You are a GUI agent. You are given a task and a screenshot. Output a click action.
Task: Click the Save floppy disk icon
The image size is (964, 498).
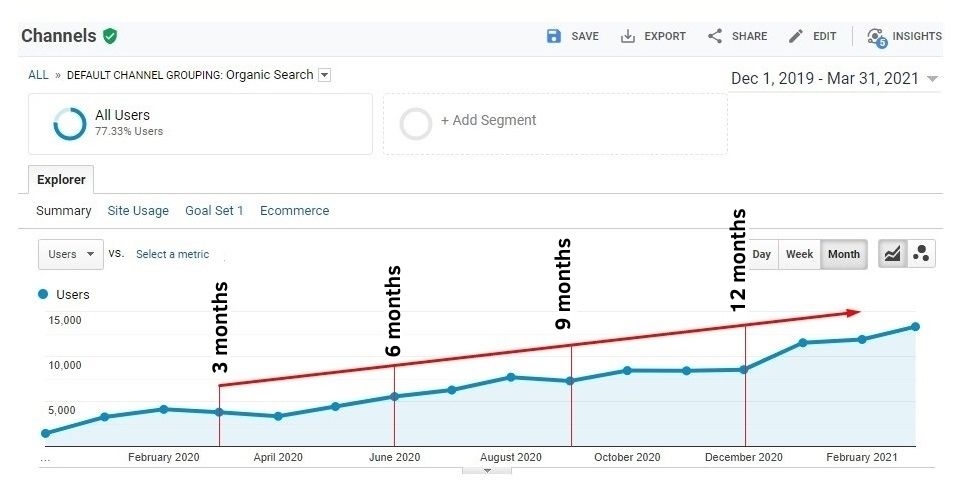pos(554,36)
